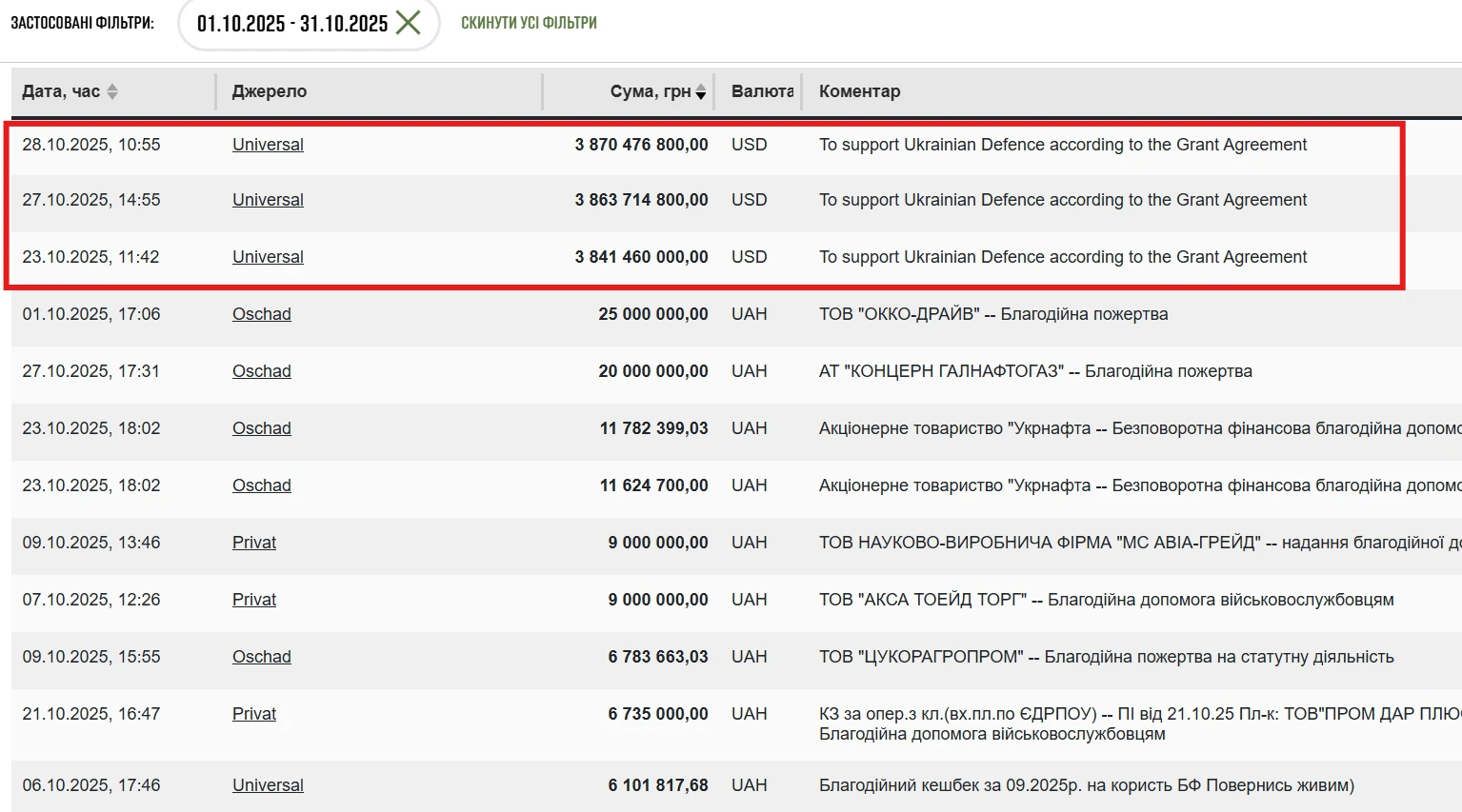Click the Валюта column header

[762, 91]
